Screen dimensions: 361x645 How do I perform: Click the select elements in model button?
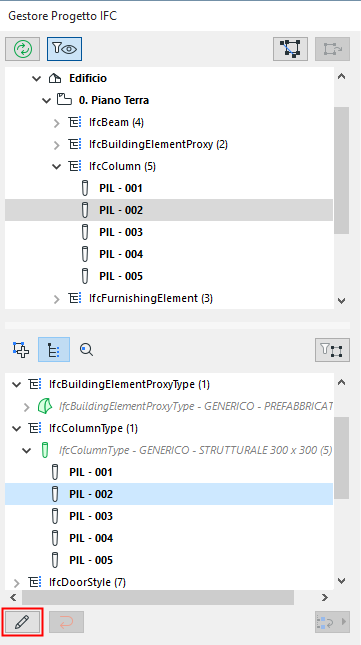290,49
